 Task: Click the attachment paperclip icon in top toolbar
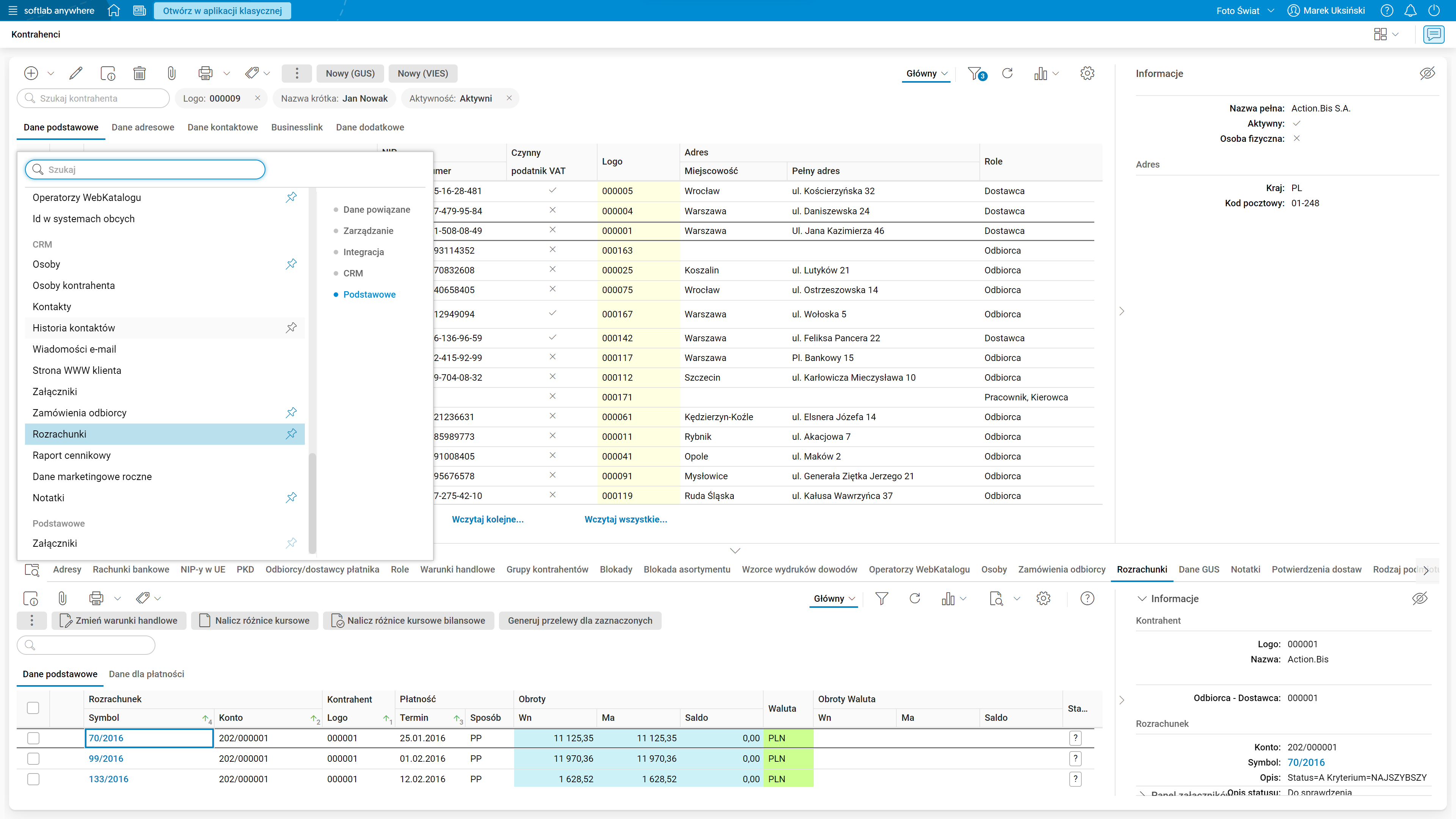tap(171, 74)
